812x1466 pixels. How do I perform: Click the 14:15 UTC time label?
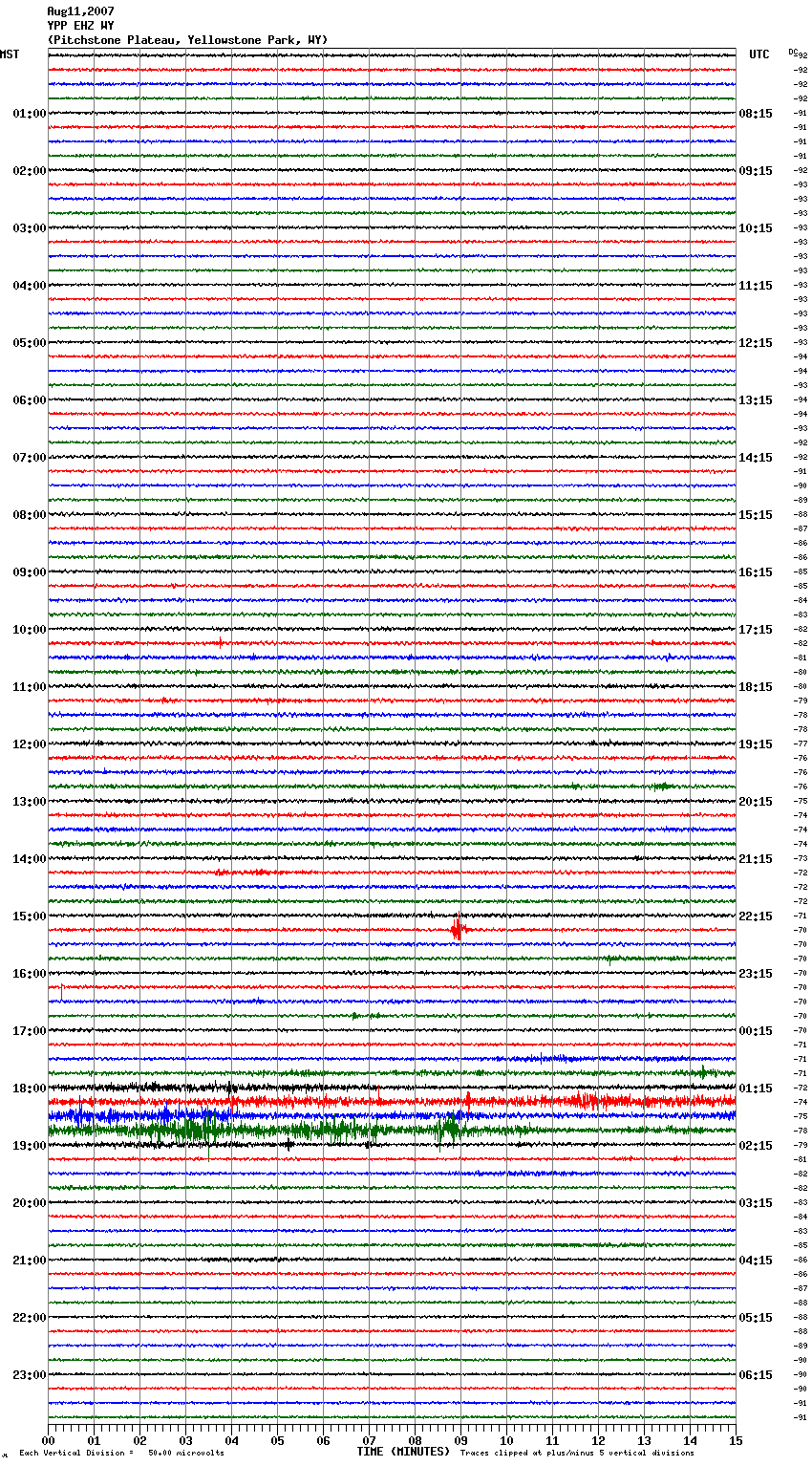pos(756,458)
